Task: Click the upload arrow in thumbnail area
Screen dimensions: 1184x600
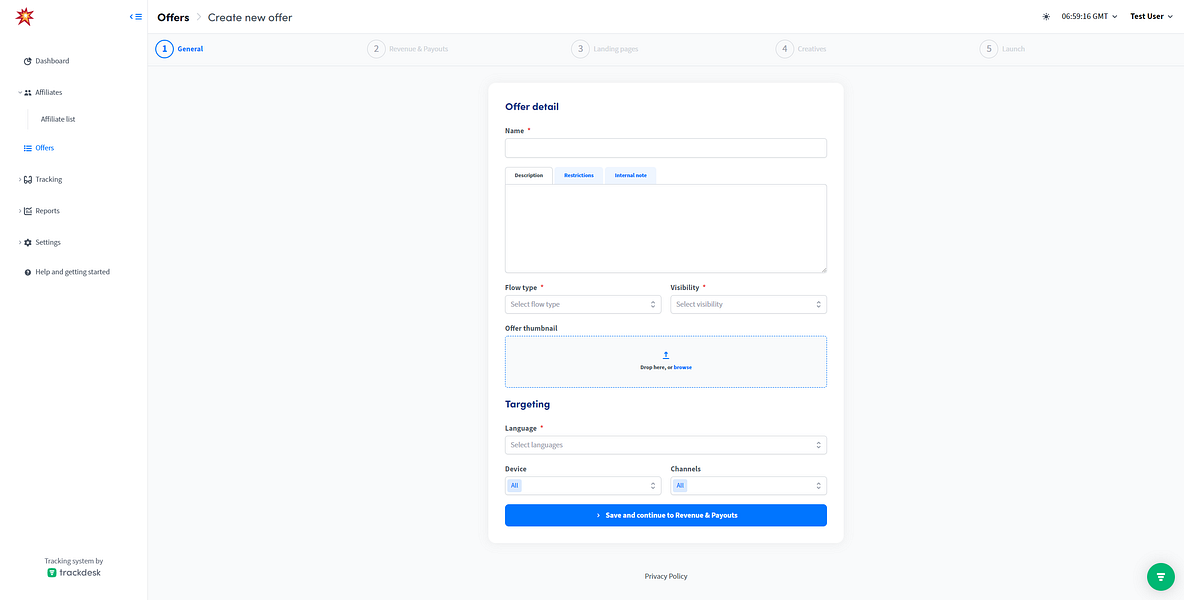Action: [x=666, y=355]
